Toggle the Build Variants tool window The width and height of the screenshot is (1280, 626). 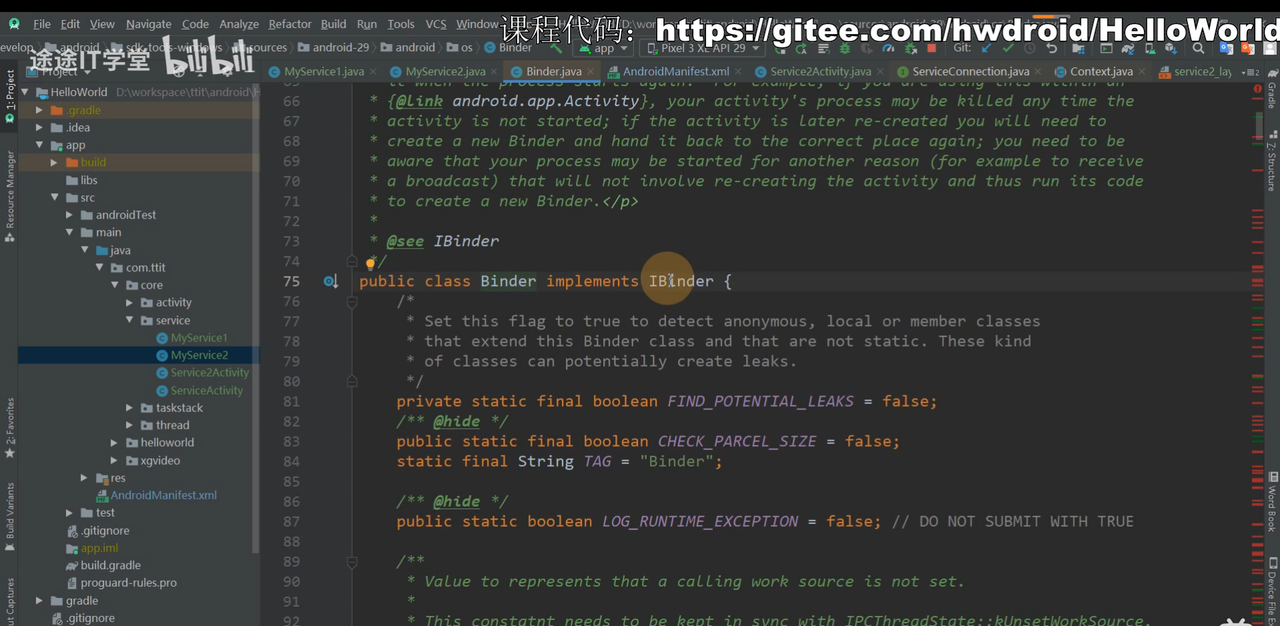(10, 518)
